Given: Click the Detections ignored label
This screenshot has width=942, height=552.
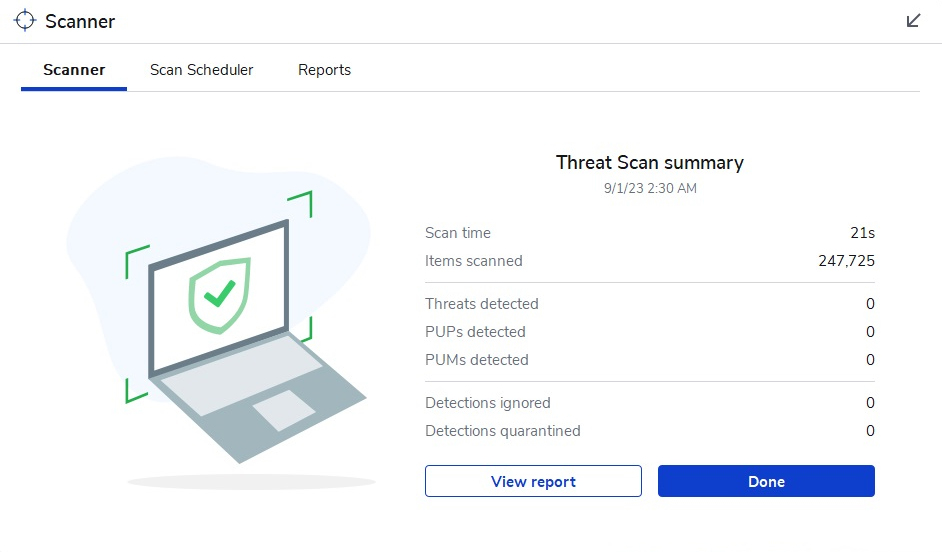Looking at the screenshot, I should [488, 403].
